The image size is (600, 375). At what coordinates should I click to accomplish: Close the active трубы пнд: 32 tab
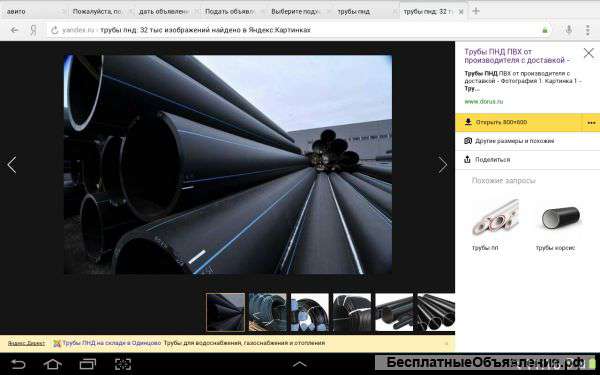pyautogui.click(x=461, y=12)
